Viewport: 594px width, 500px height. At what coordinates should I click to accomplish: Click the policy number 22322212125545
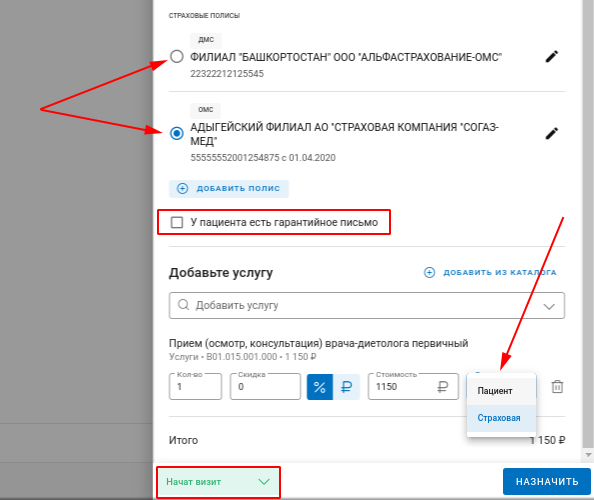pyautogui.click(x=227, y=73)
